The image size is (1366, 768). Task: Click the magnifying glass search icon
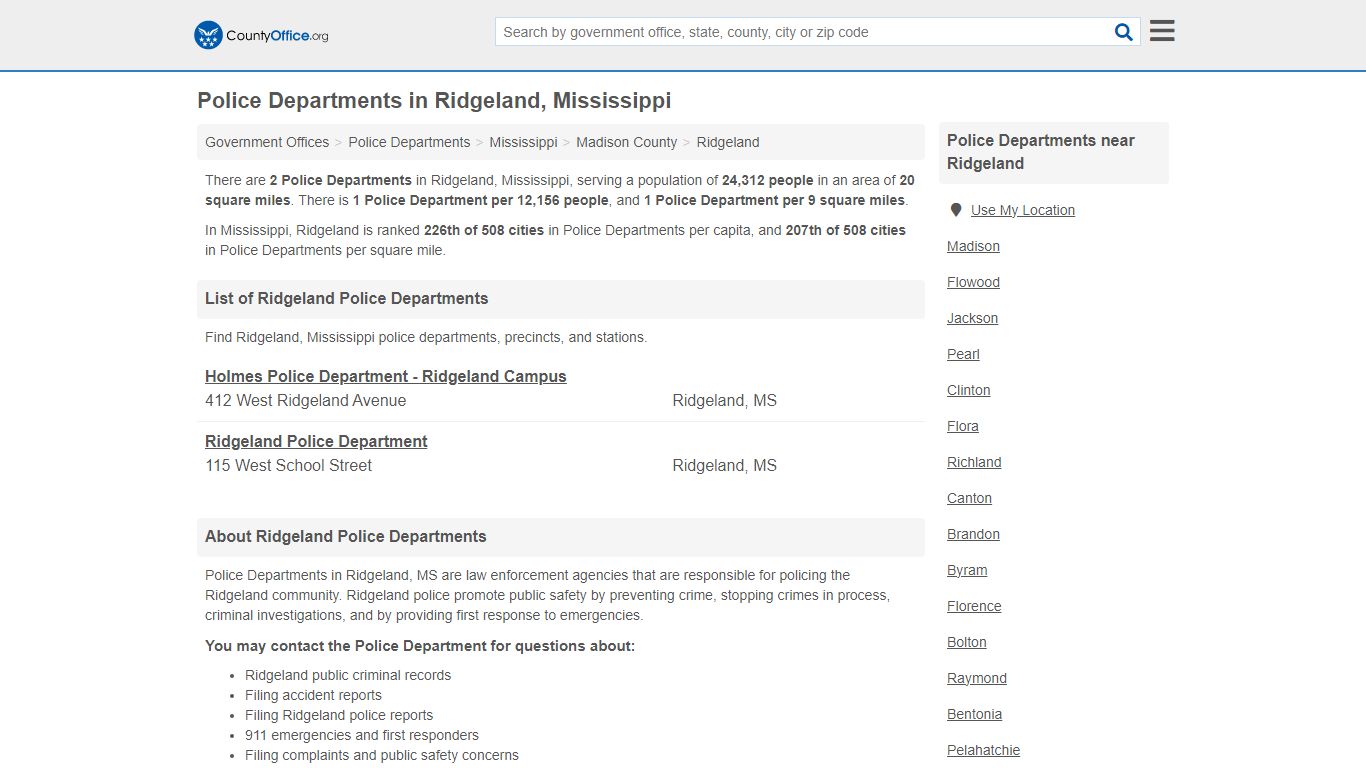[1124, 32]
